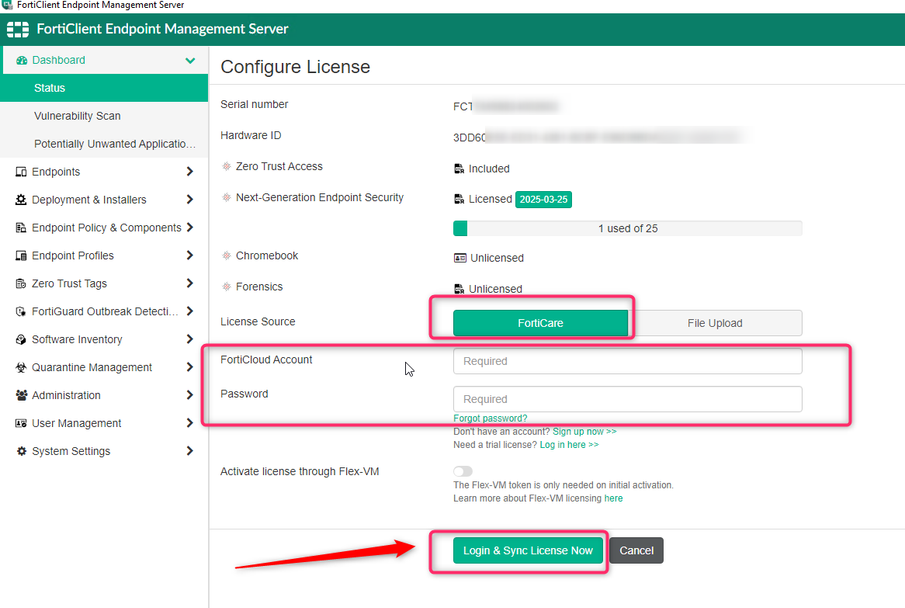The width and height of the screenshot is (905, 608).
Task: Click FortiClient Endpoint Management Server header title
Action: (x=162, y=29)
